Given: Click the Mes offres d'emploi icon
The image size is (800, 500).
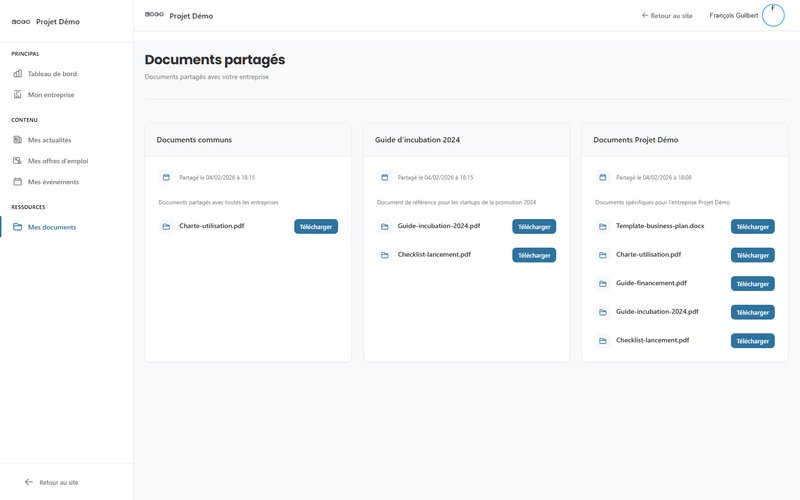Looking at the screenshot, I should (x=17, y=161).
